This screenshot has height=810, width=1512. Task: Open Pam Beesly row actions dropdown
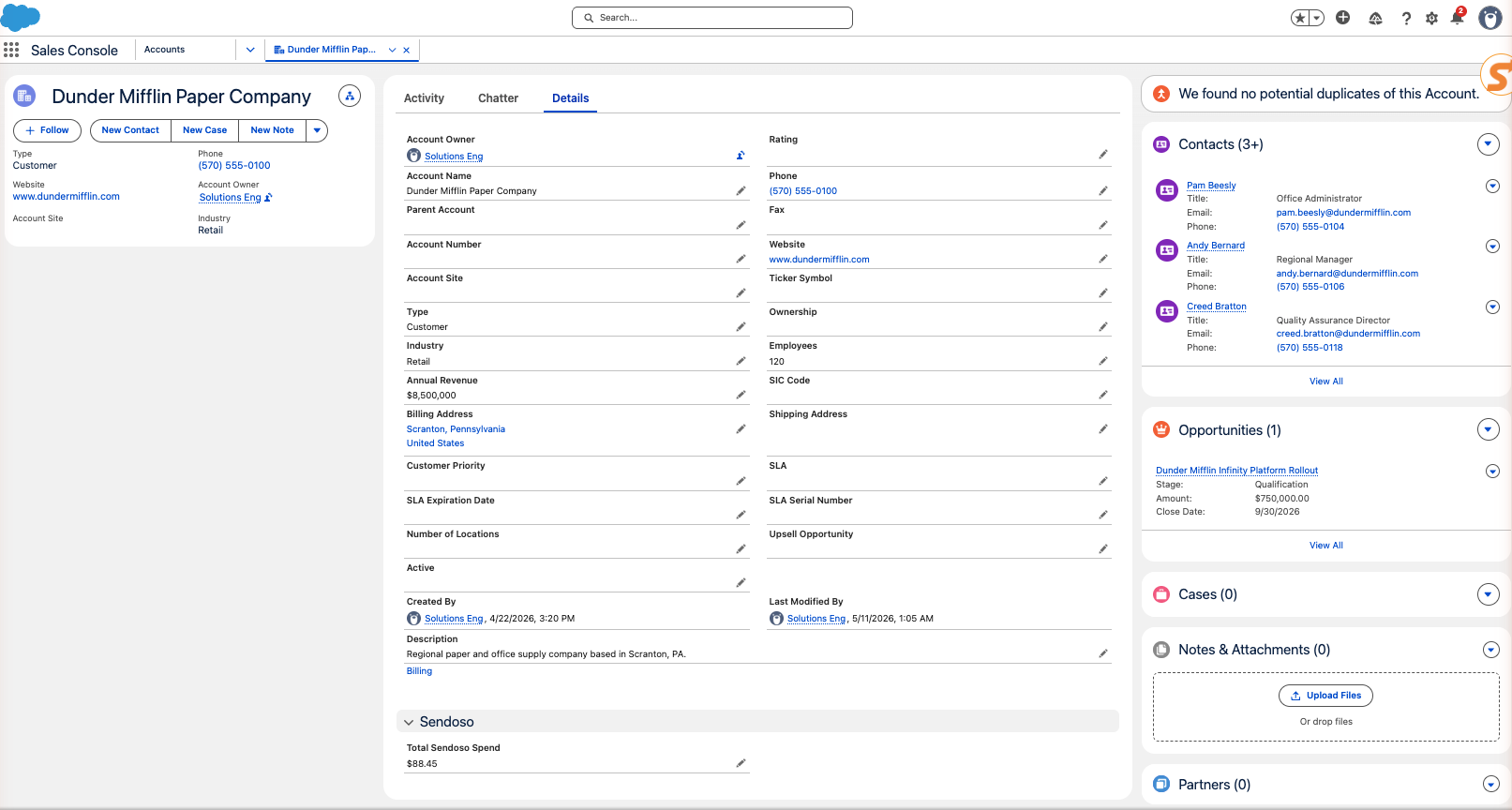click(1492, 186)
